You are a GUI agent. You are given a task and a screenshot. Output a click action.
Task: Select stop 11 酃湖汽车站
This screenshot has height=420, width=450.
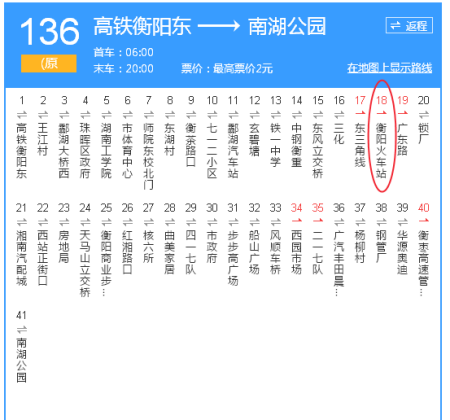point(233,151)
